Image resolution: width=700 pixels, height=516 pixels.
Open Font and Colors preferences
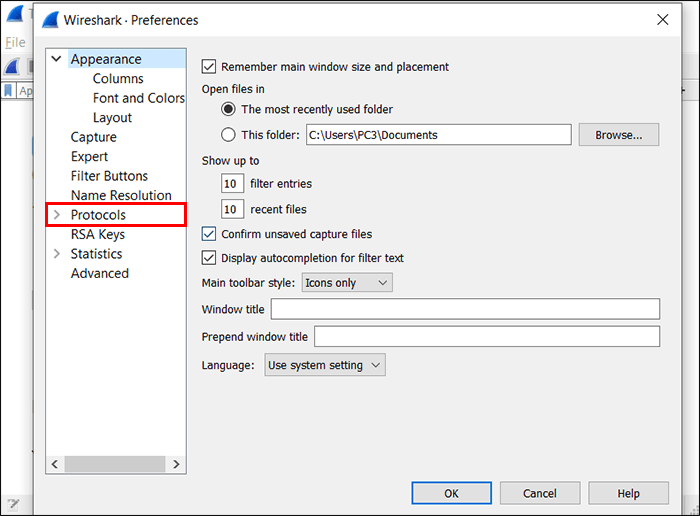pyautogui.click(x=138, y=98)
